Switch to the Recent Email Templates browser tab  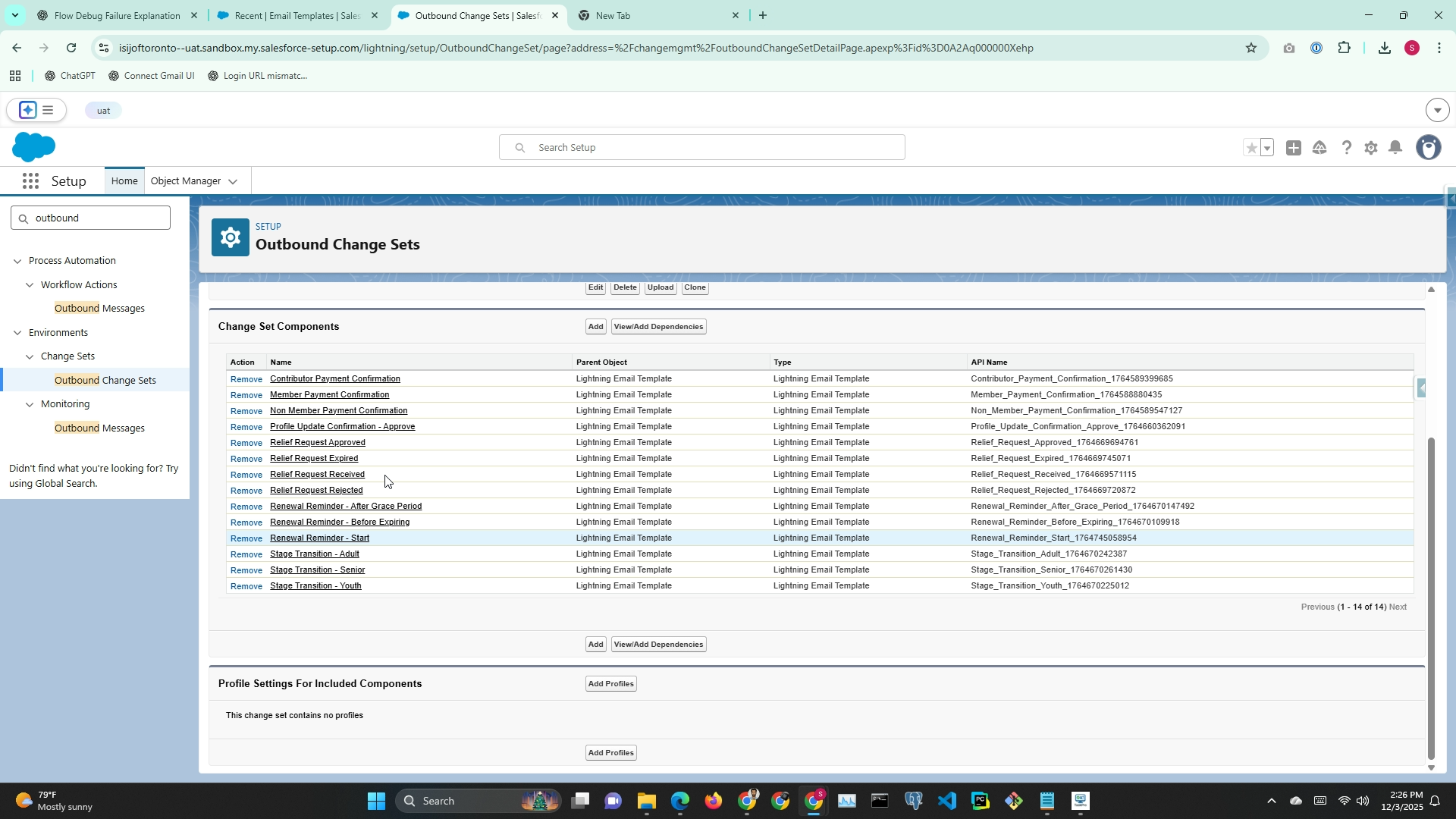[x=297, y=15]
